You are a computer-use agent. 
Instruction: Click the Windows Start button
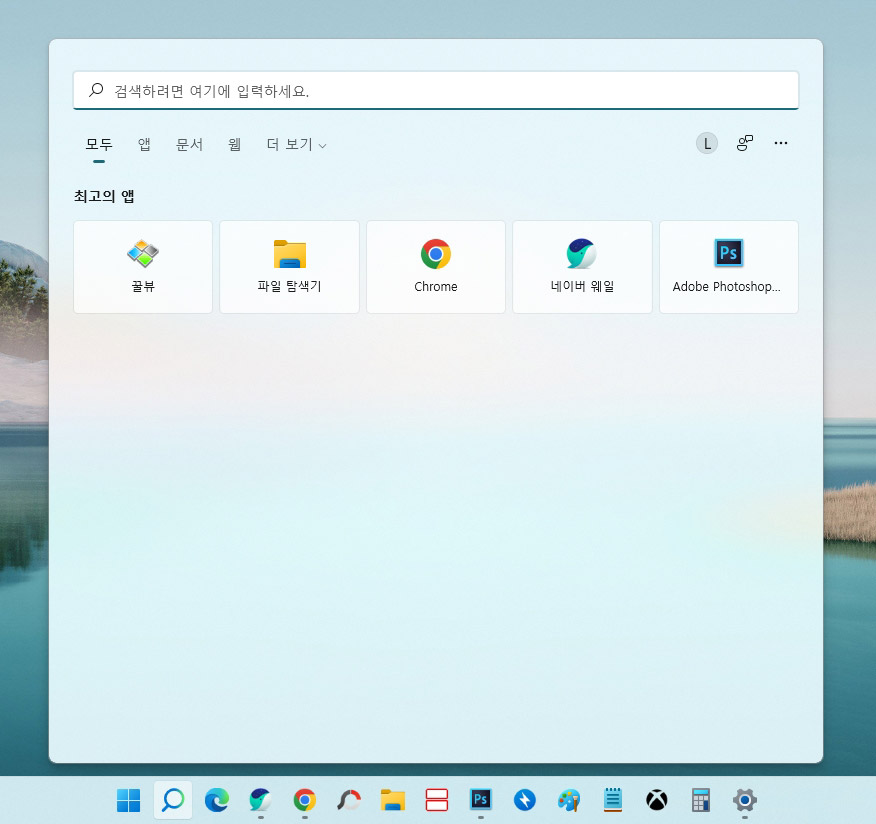tap(128, 800)
